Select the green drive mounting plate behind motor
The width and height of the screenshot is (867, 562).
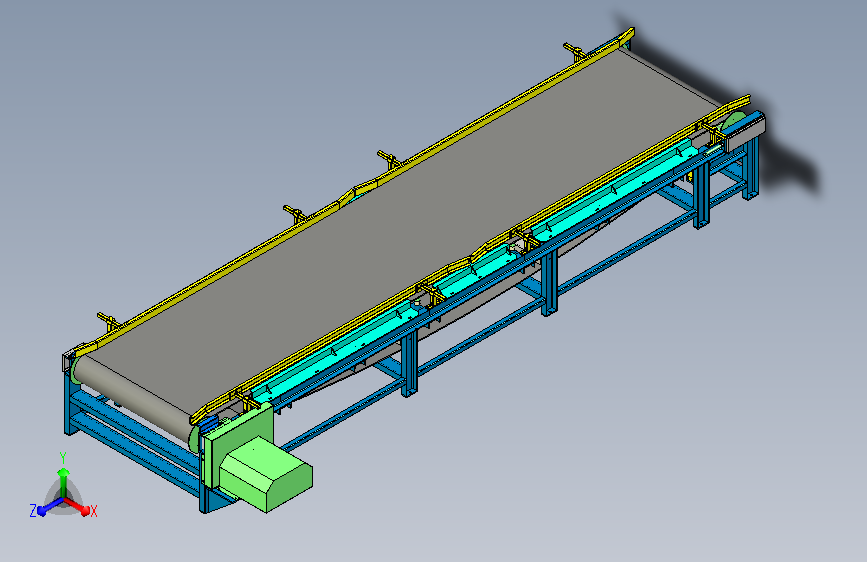(238, 437)
